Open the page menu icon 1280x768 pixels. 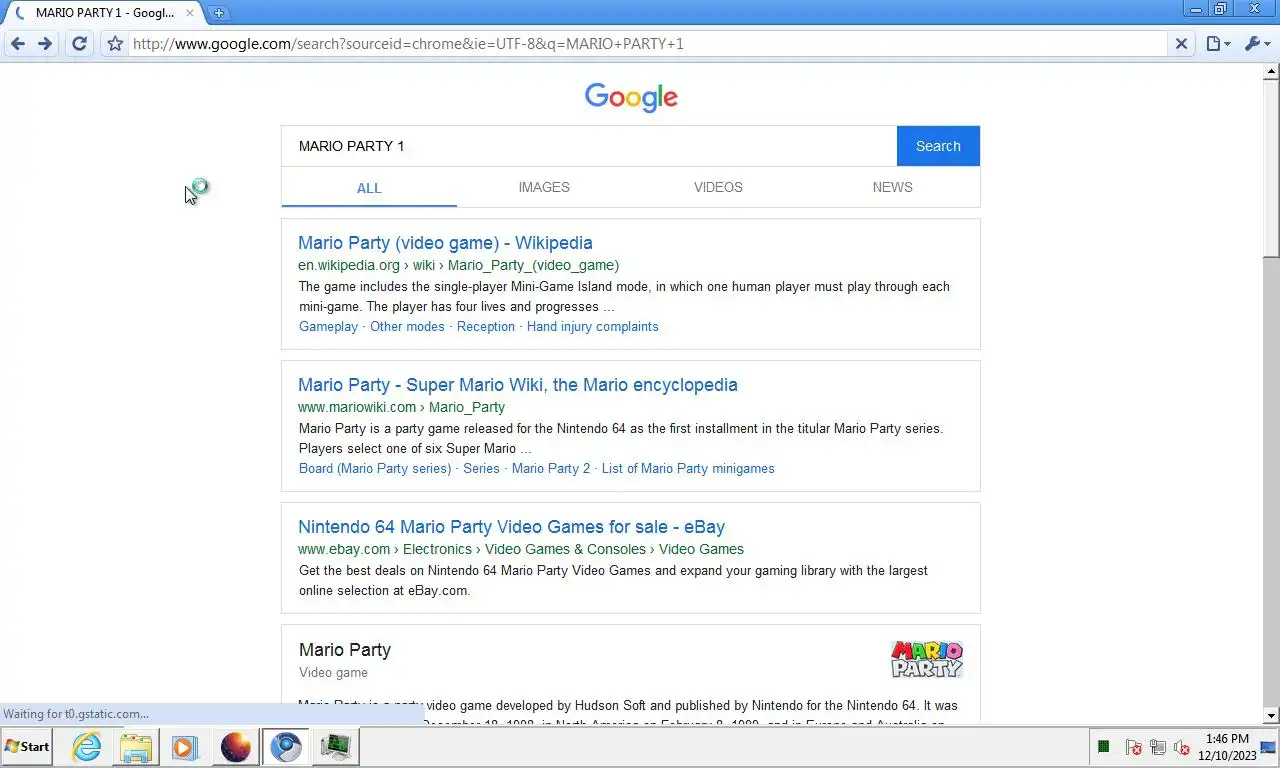click(1218, 44)
